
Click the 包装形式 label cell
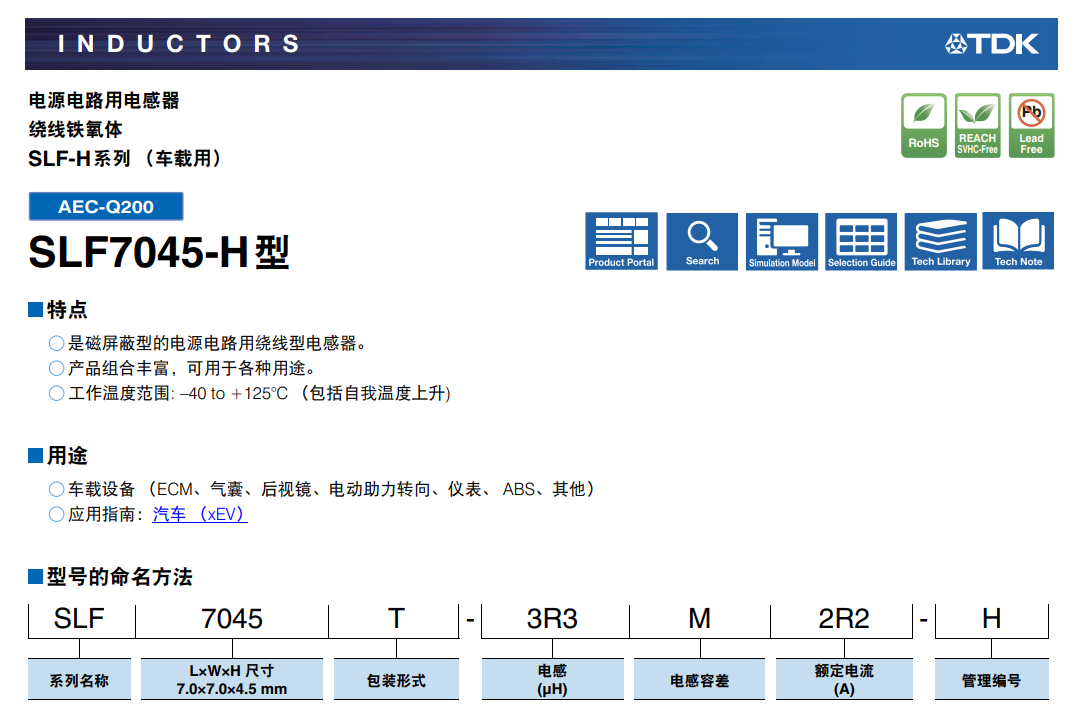point(396,680)
